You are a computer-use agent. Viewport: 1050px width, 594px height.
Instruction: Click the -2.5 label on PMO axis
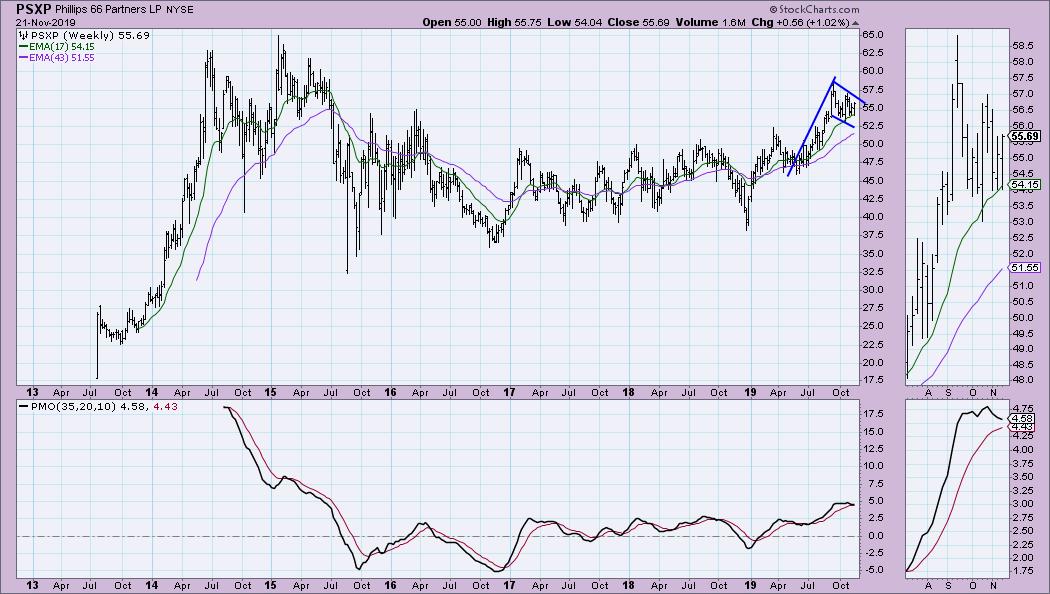(873, 553)
